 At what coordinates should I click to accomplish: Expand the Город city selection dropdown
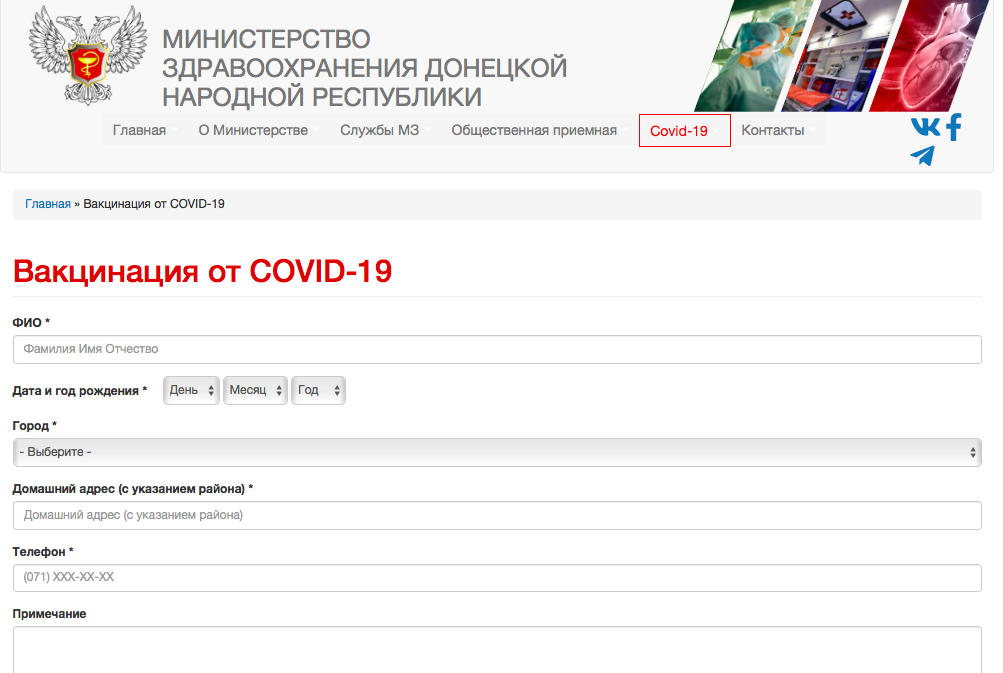coord(497,452)
